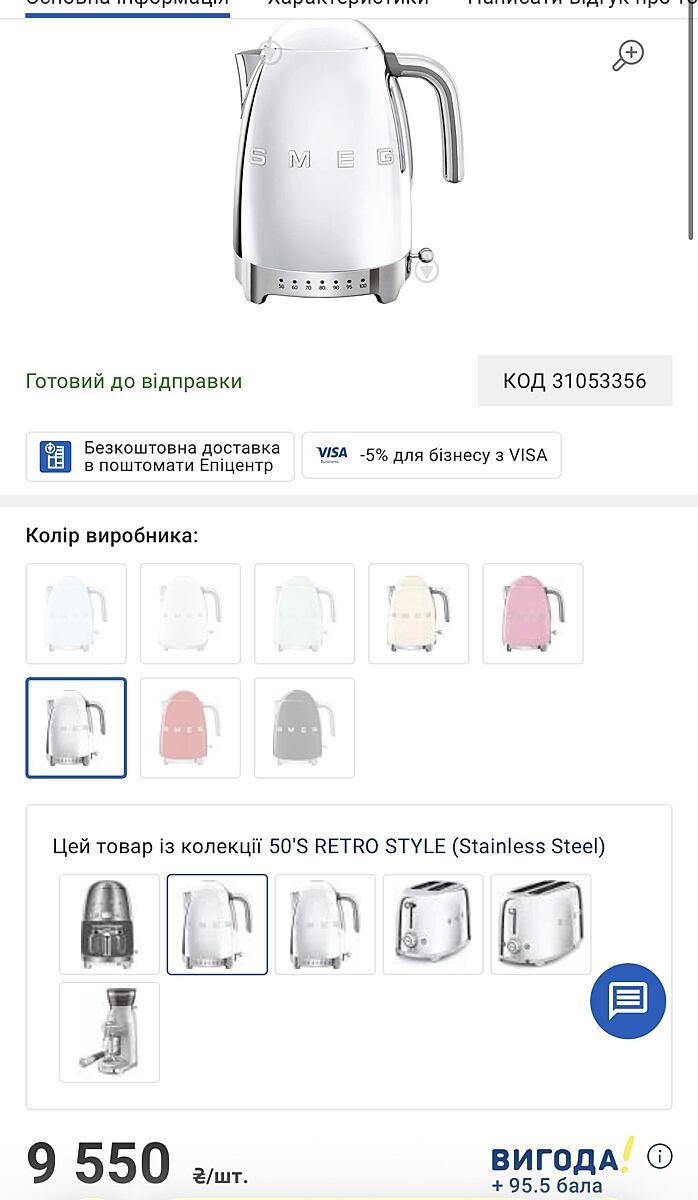Open the coffee grinder collection thumbnail
The image size is (698, 1200).
point(109,1032)
